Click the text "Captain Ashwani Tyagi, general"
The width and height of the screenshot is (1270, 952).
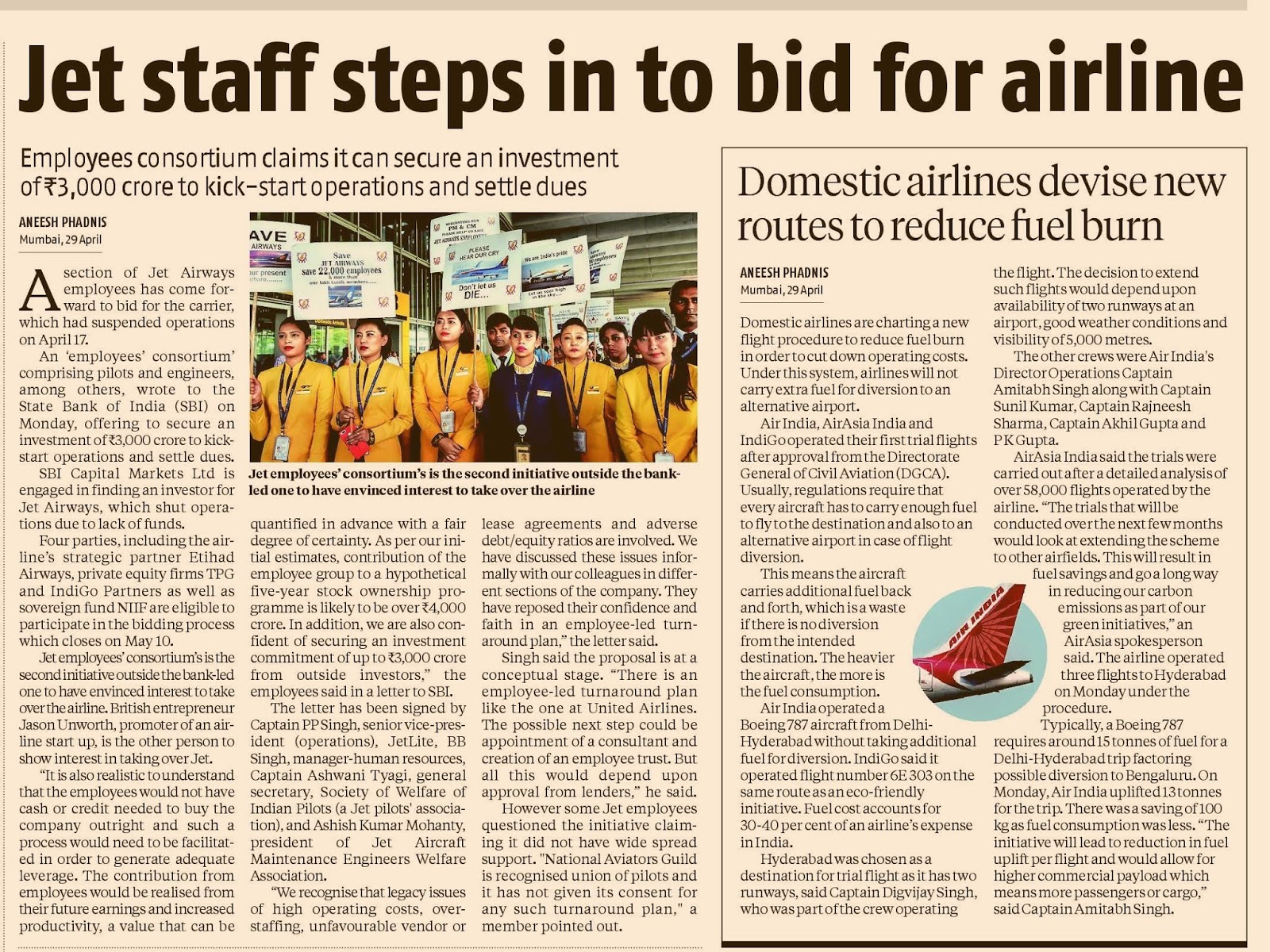pos(358,775)
